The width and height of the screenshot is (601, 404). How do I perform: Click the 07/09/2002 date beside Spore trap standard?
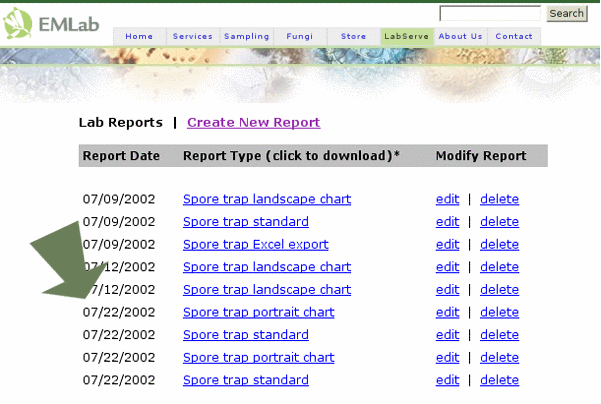coord(119,222)
